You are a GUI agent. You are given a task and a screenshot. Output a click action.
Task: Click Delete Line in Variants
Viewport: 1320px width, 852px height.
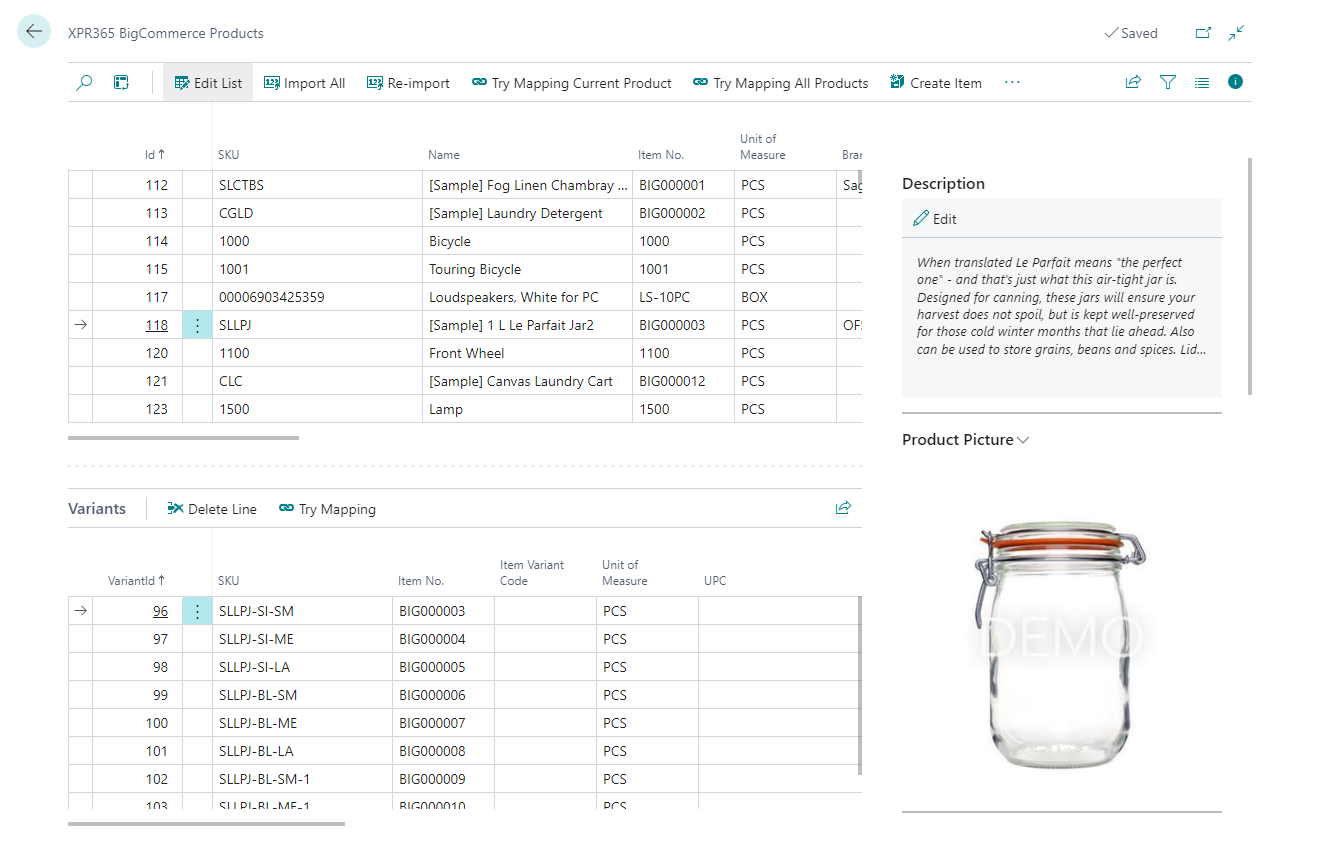212,509
